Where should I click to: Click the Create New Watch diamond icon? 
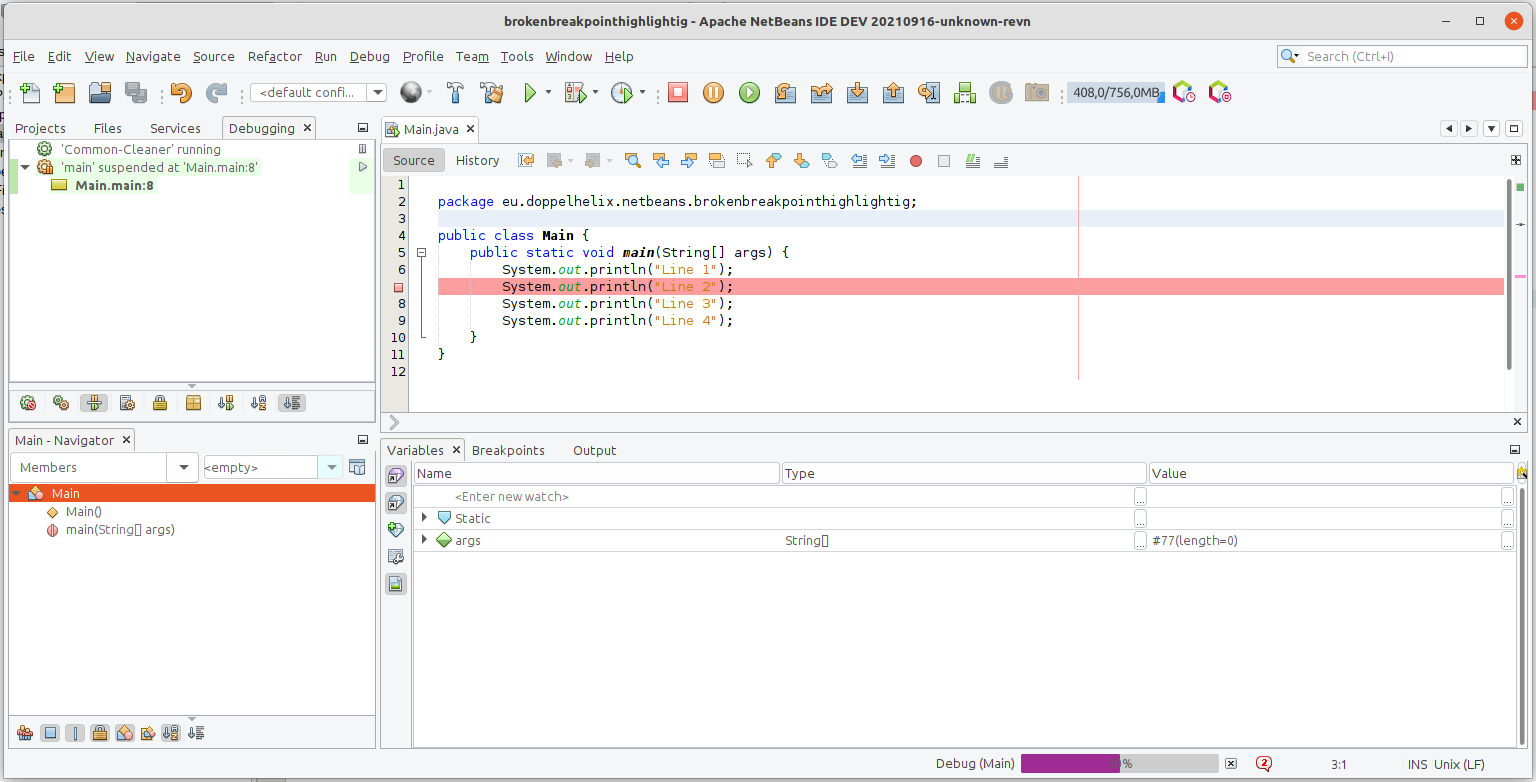pos(396,529)
